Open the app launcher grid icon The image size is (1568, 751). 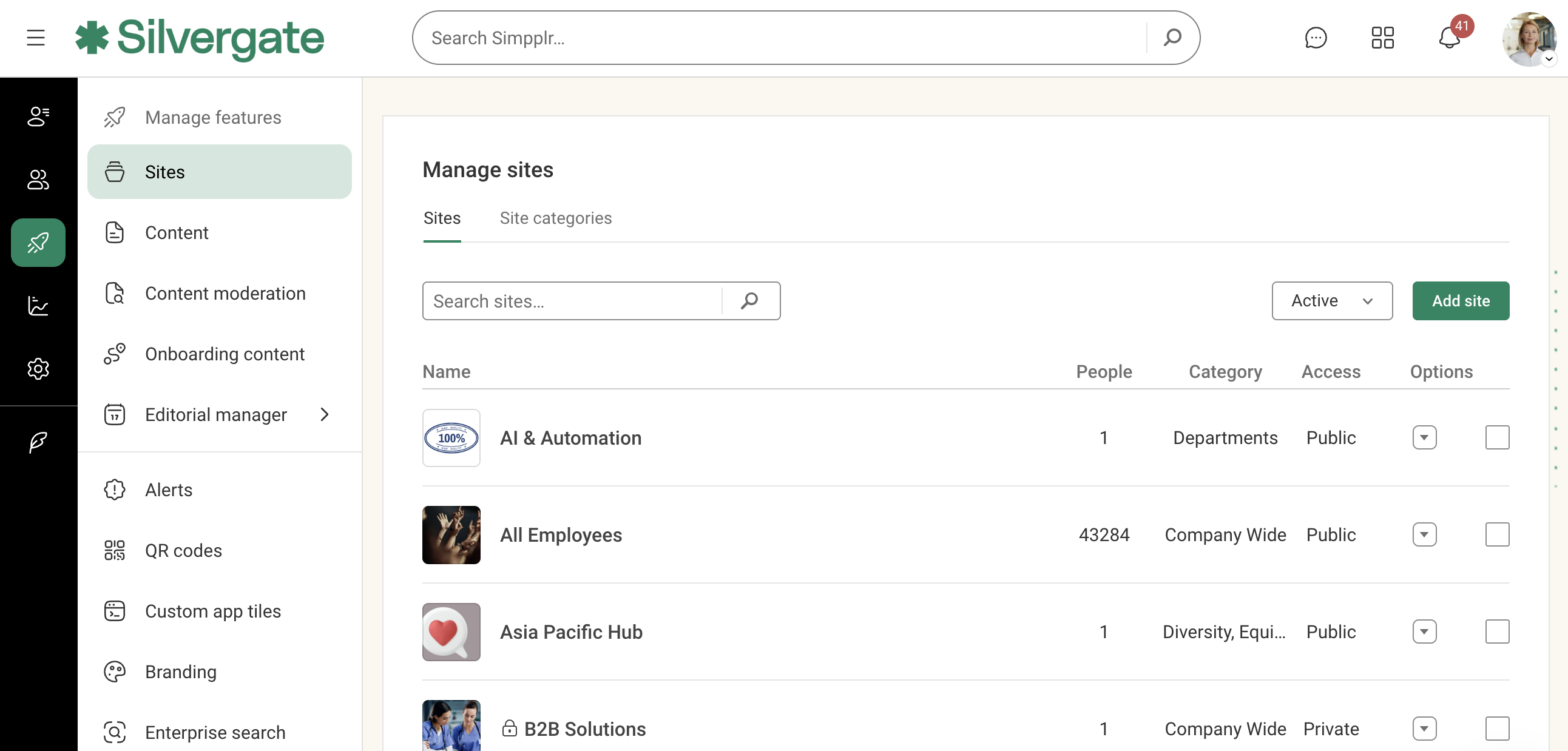point(1382,38)
